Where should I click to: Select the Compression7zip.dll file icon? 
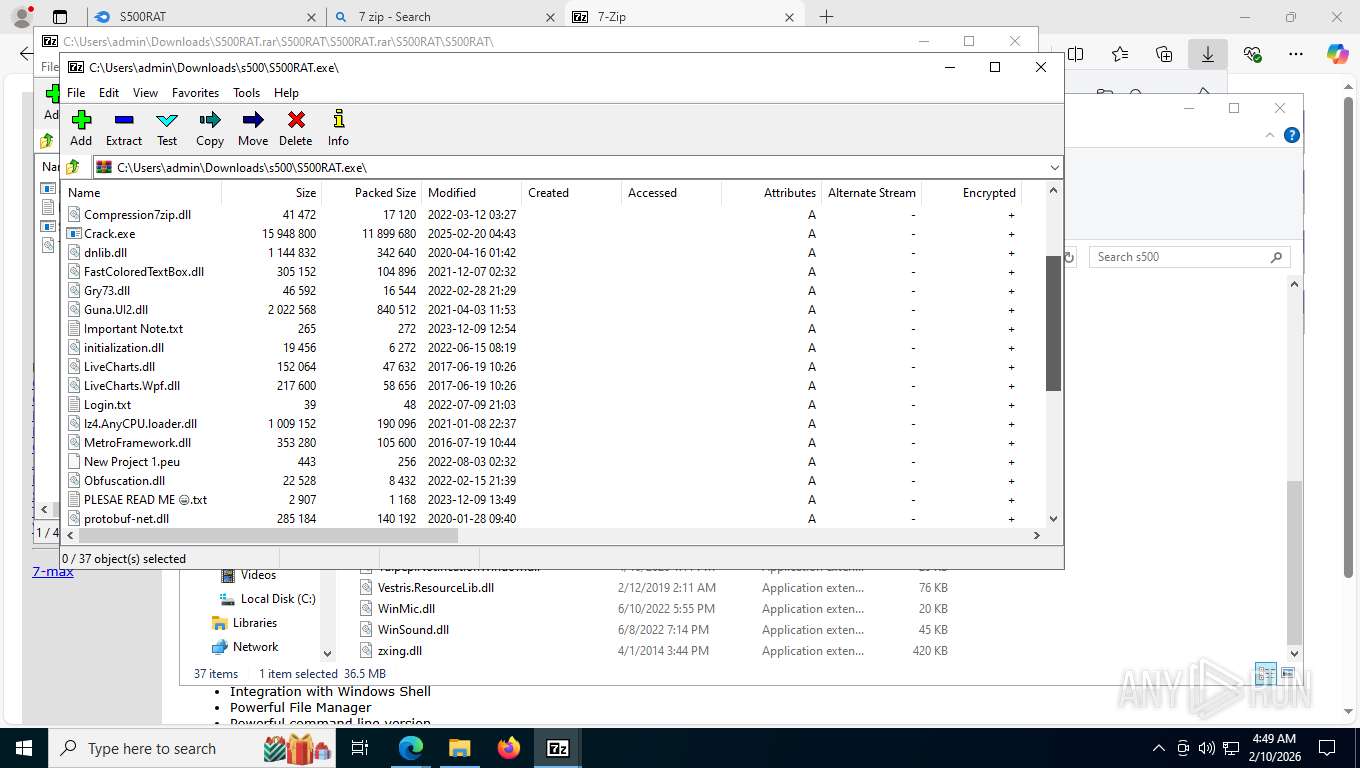pos(73,215)
